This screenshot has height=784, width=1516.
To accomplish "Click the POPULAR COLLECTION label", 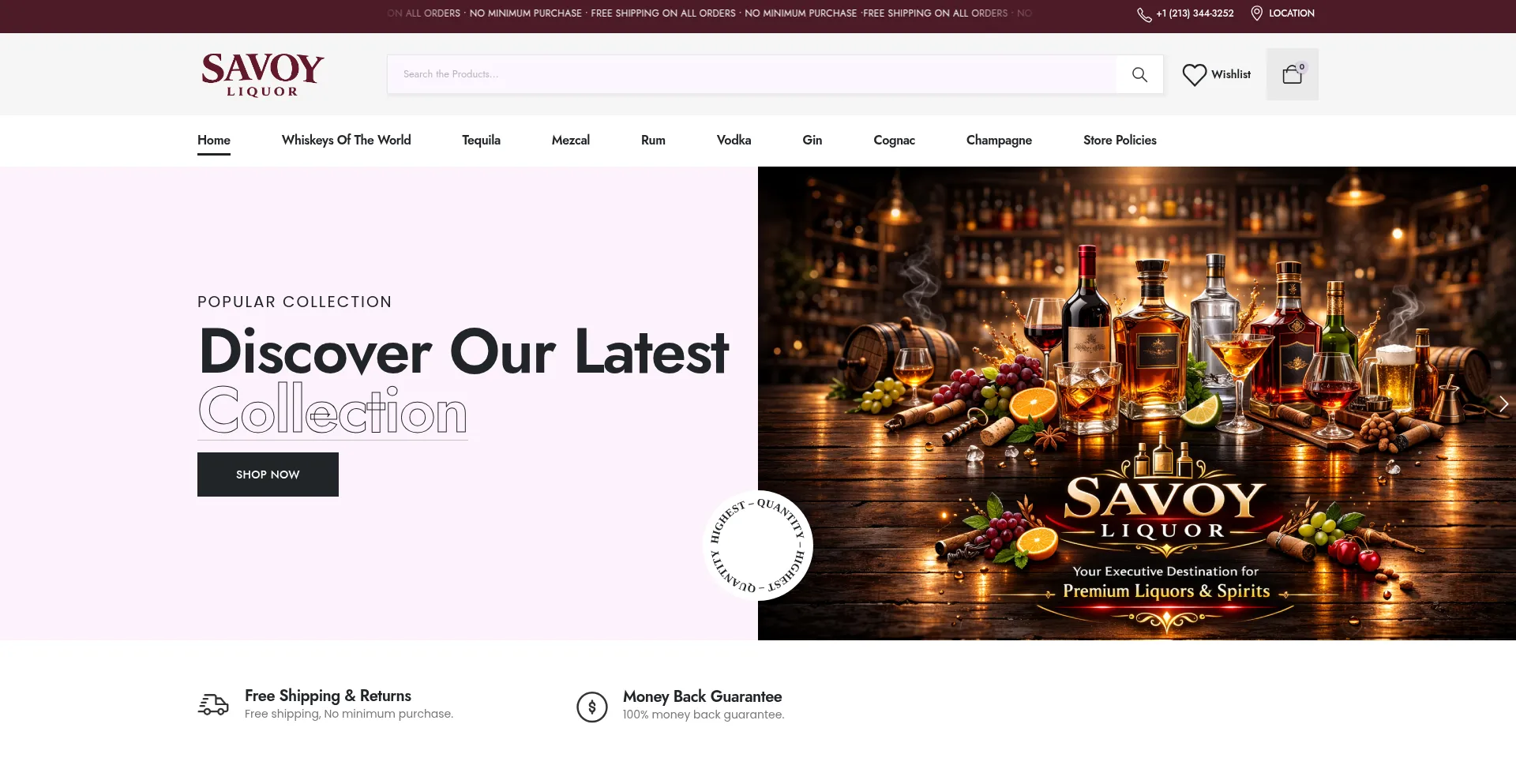I will coord(295,302).
